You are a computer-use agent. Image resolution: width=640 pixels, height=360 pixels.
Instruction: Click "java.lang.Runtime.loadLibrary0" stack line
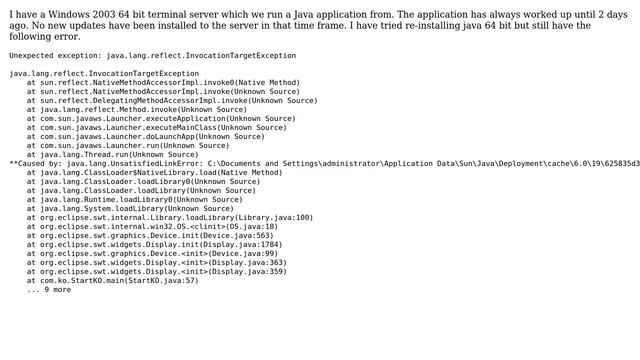[135, 199]
